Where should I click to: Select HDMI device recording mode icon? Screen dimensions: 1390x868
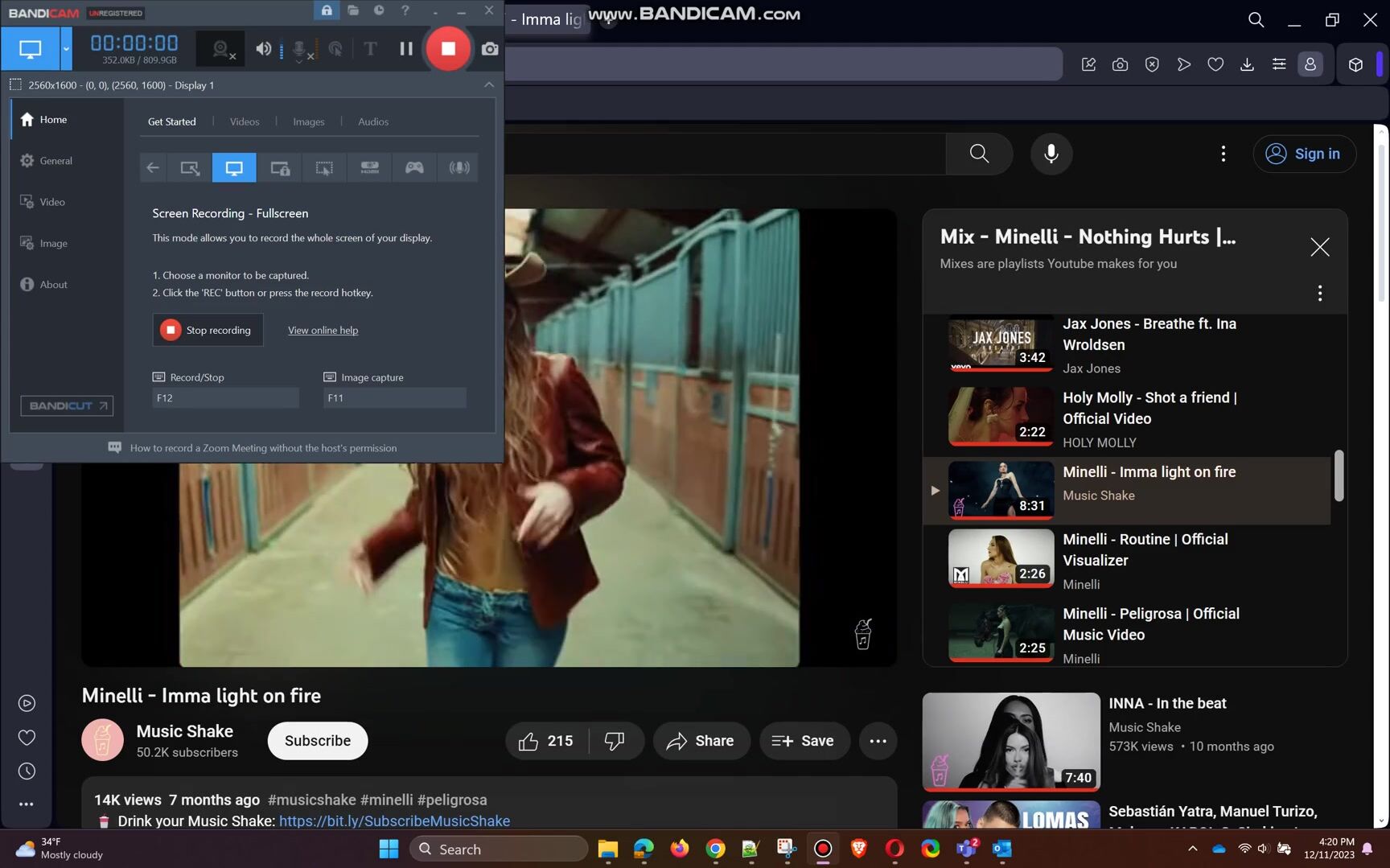(370, 167)
